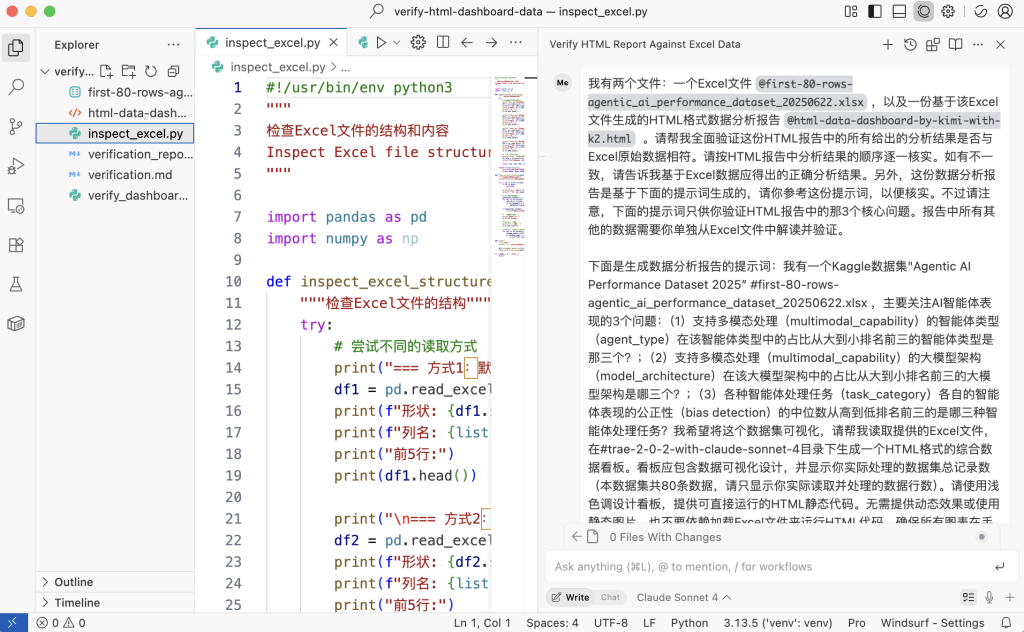This screenshot has height=632, width=1024.
Task: Open Search view in activity bar
Action: point(16,87)
